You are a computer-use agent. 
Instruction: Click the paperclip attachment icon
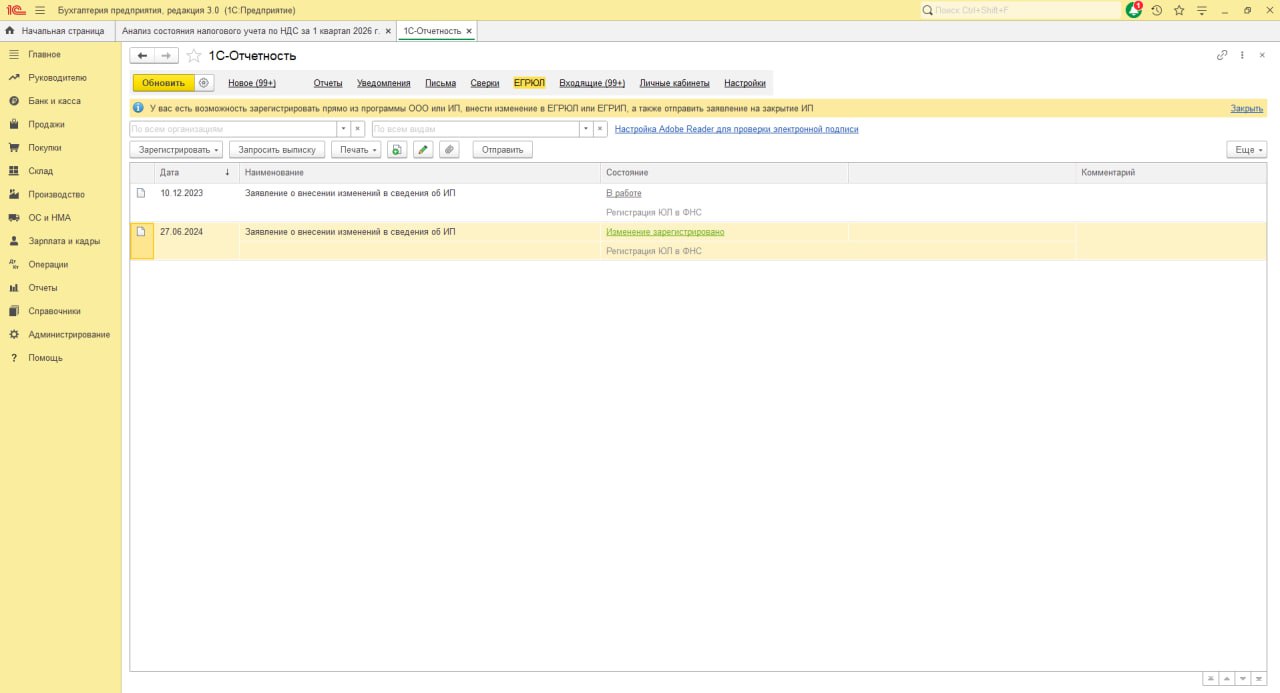449,150
